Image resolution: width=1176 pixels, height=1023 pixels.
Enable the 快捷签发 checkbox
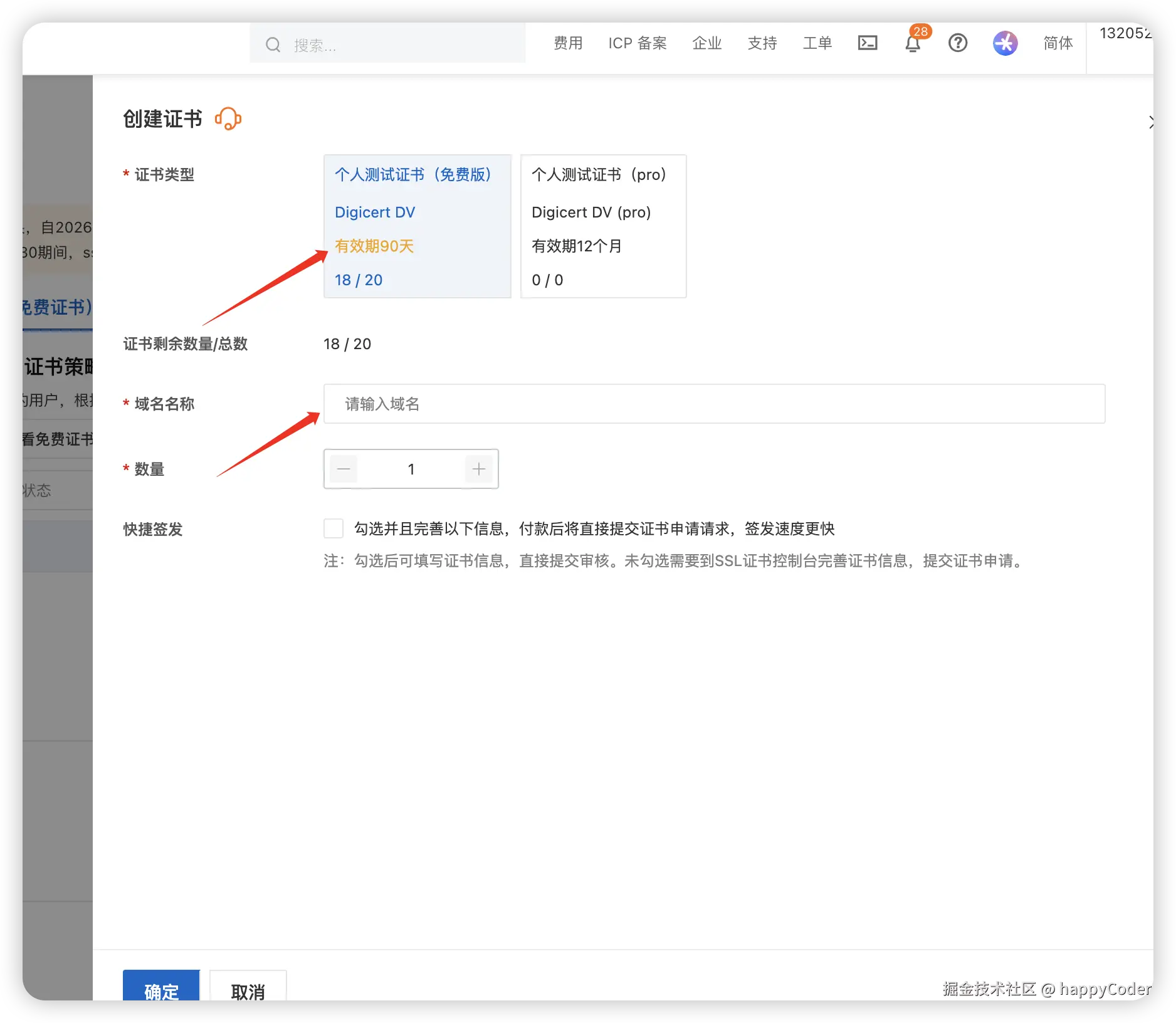coord(333,528)
